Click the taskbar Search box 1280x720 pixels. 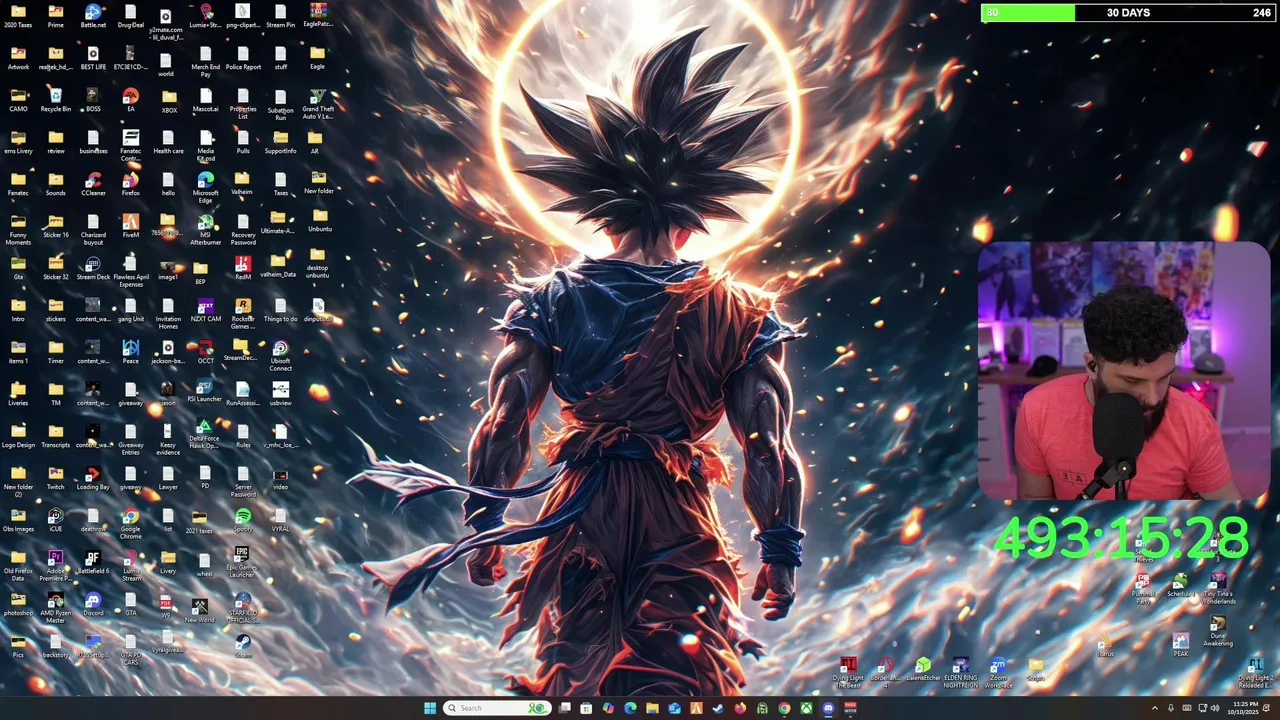(x=498, y=708)
